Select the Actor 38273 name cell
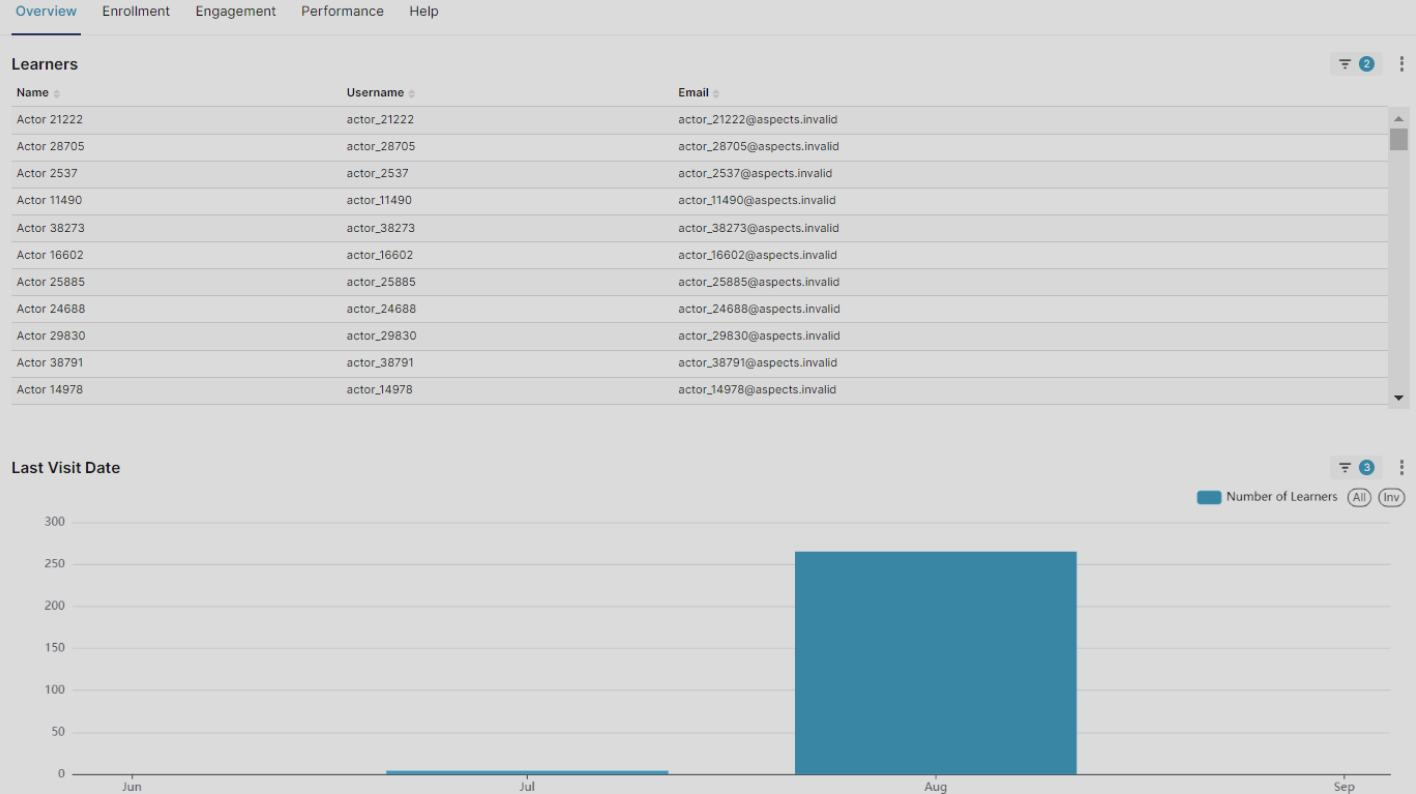 pyautogui.click(x=50, y=228)
